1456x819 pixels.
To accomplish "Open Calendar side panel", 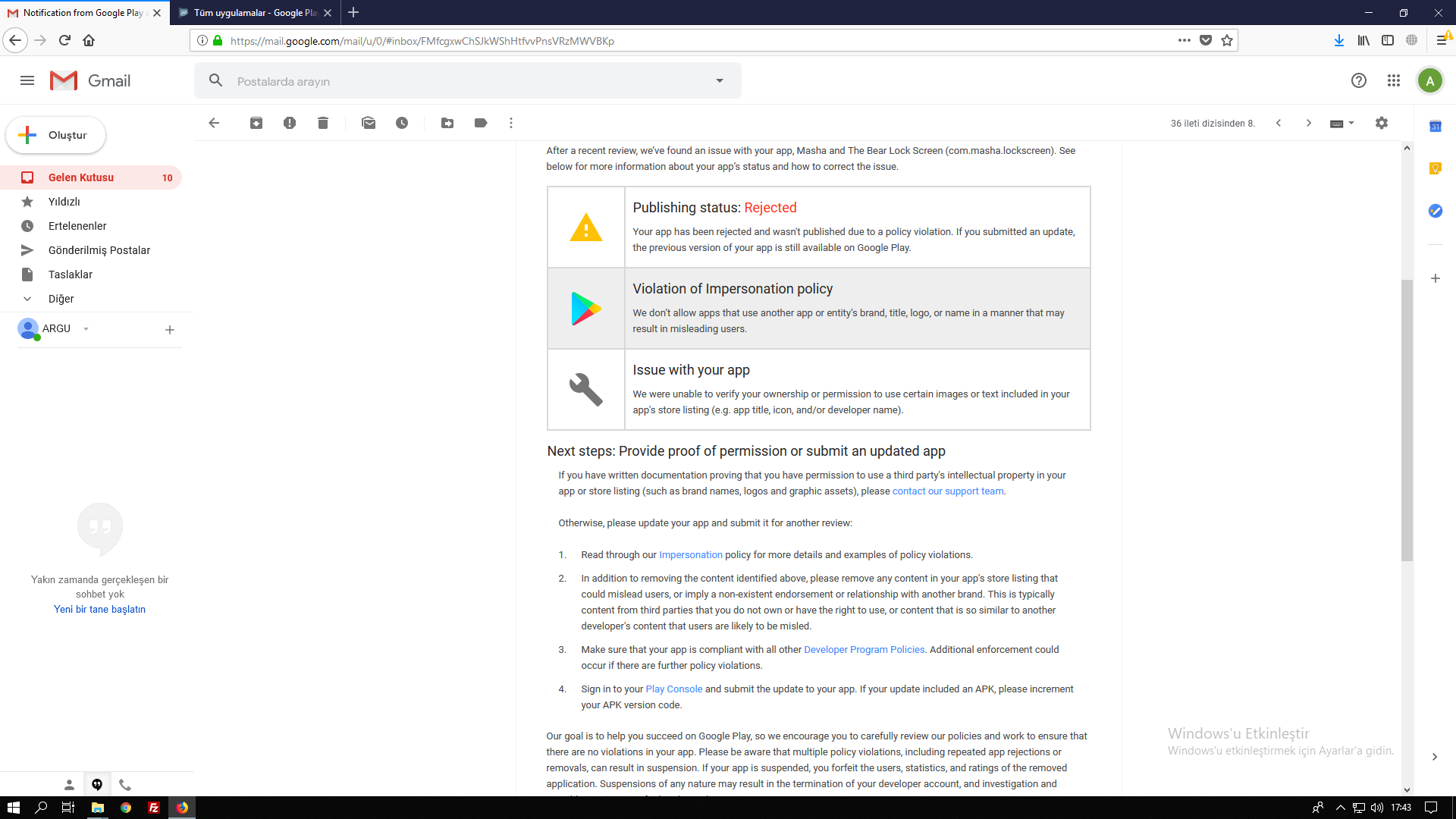I will point(1436,126).
